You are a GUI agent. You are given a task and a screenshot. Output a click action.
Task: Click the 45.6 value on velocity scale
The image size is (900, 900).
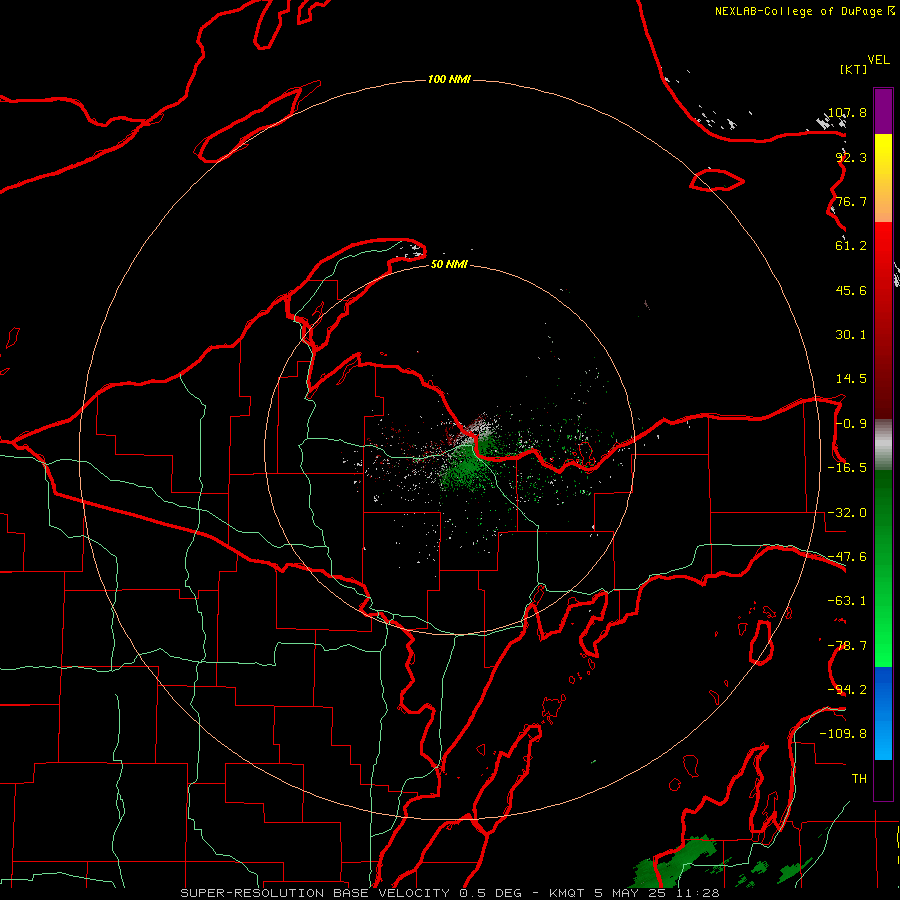pos(851,290)
